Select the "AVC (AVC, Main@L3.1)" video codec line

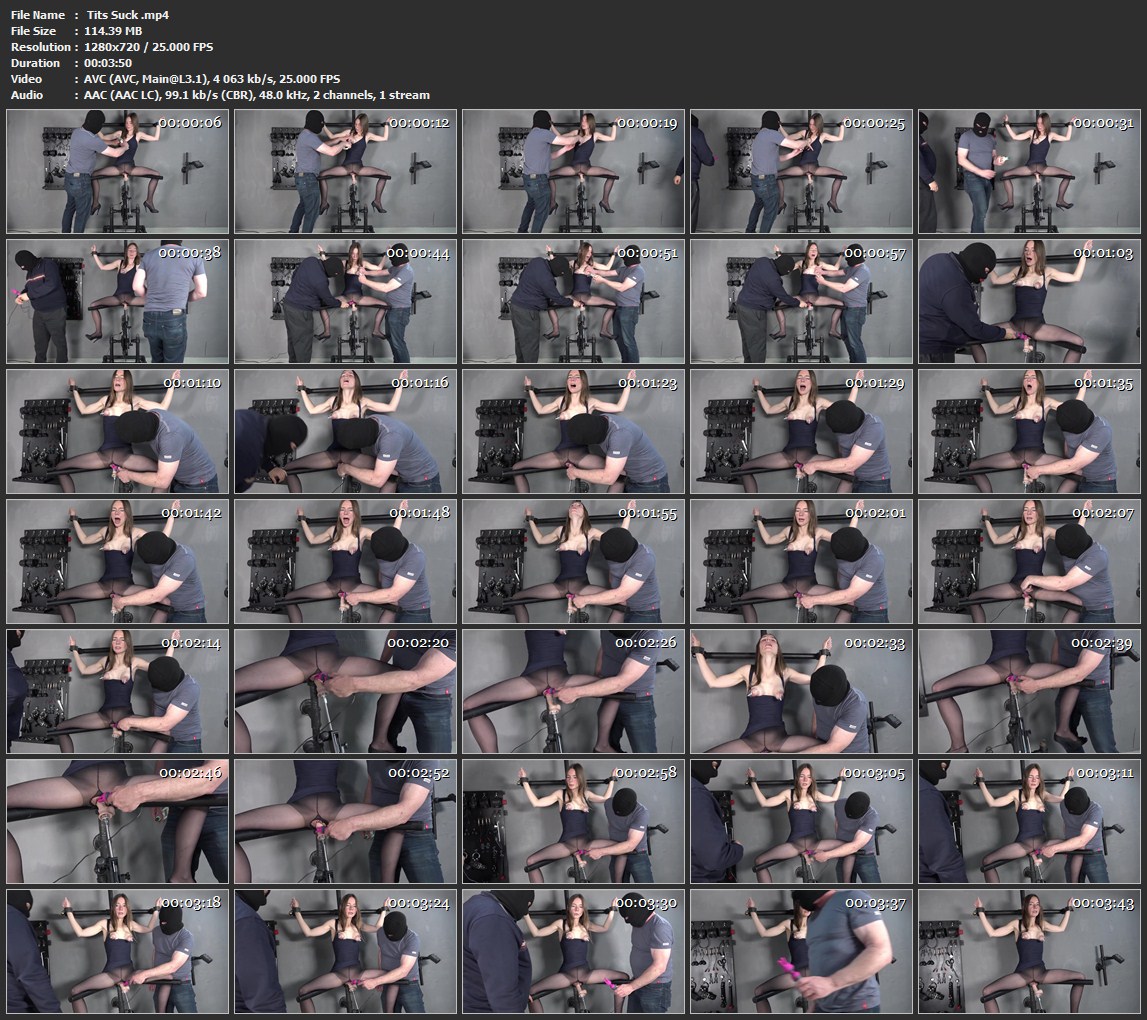tap(212, 79)
